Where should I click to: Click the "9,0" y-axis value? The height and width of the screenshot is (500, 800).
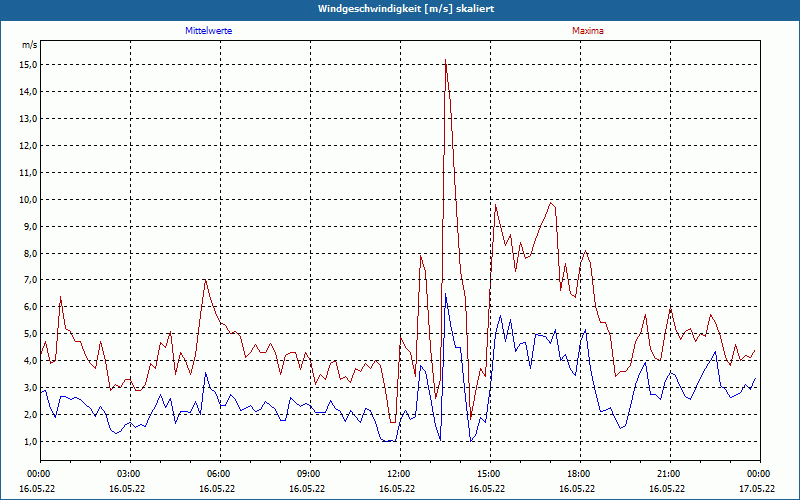click(x=30, y=227)
